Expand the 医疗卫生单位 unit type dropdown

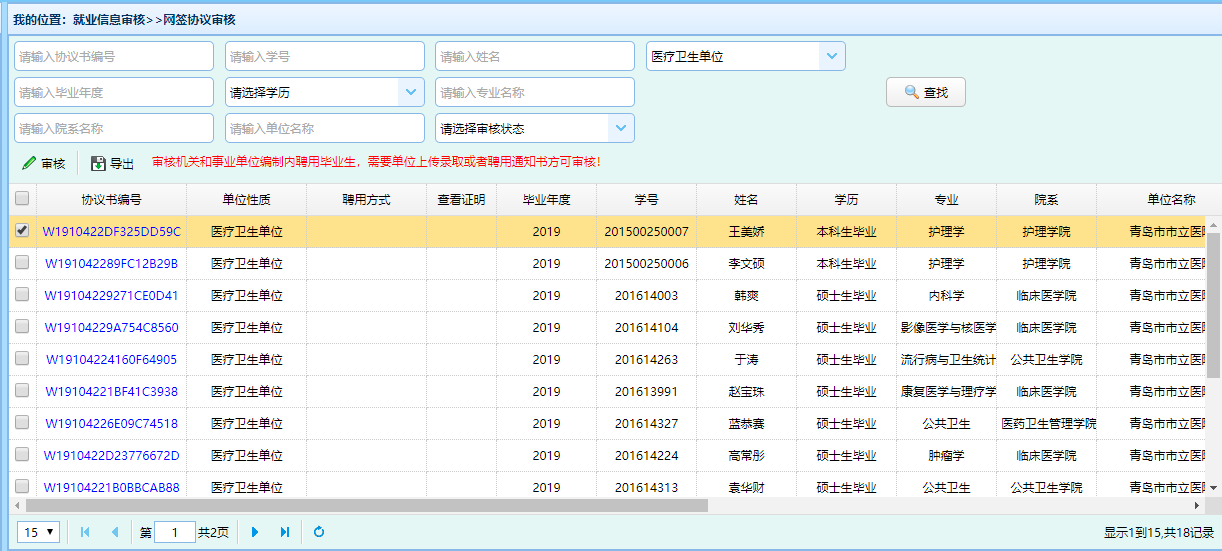coord(831,56)
